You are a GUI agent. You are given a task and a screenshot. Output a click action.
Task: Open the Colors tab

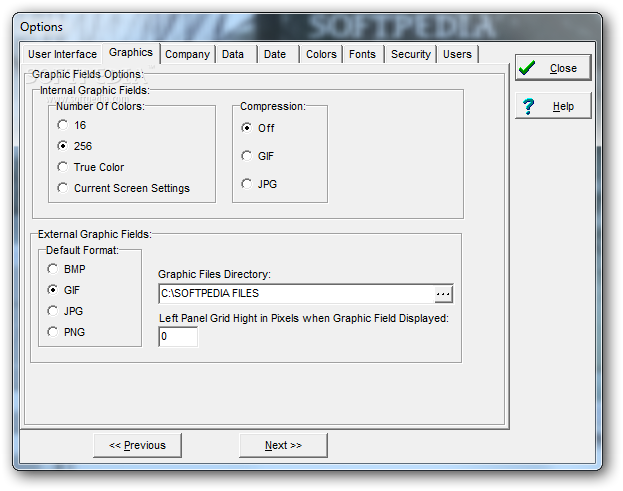(x=321, y=54)
